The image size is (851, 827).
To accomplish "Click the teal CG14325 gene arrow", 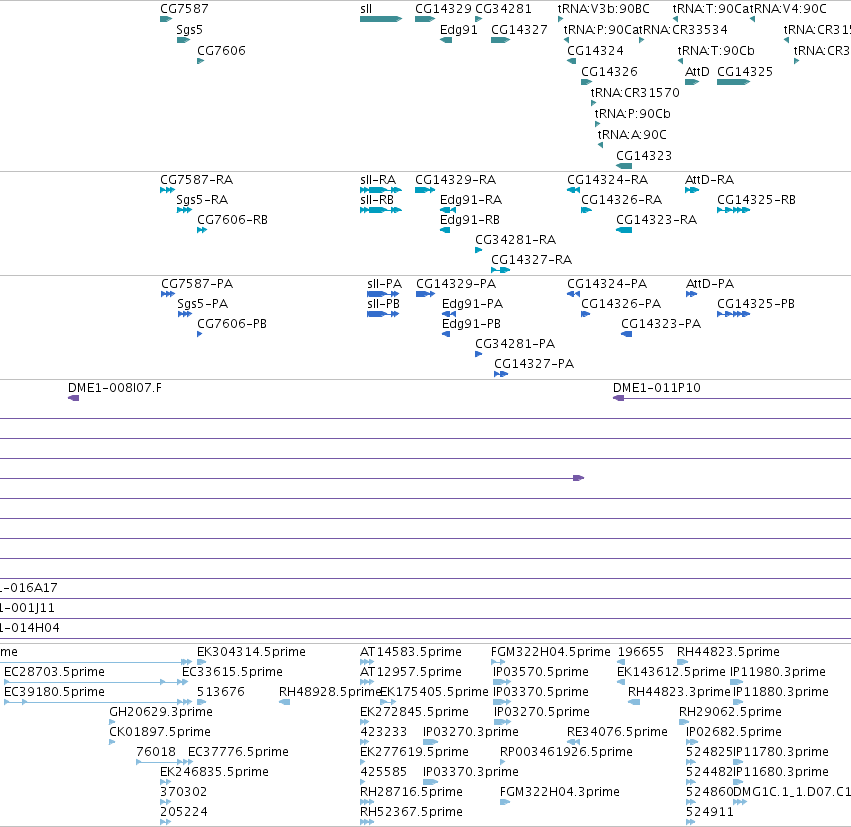I will pos(733,82).
